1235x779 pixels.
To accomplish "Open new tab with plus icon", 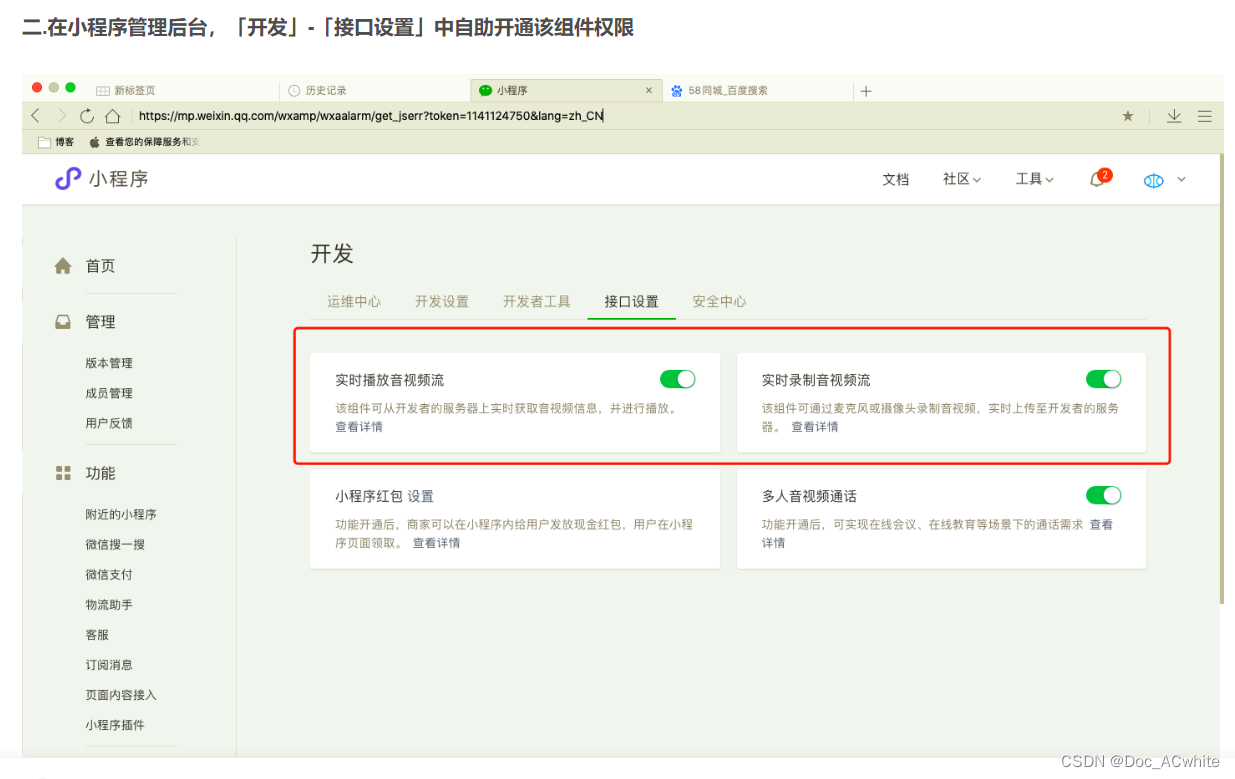I will click(866, 91).
